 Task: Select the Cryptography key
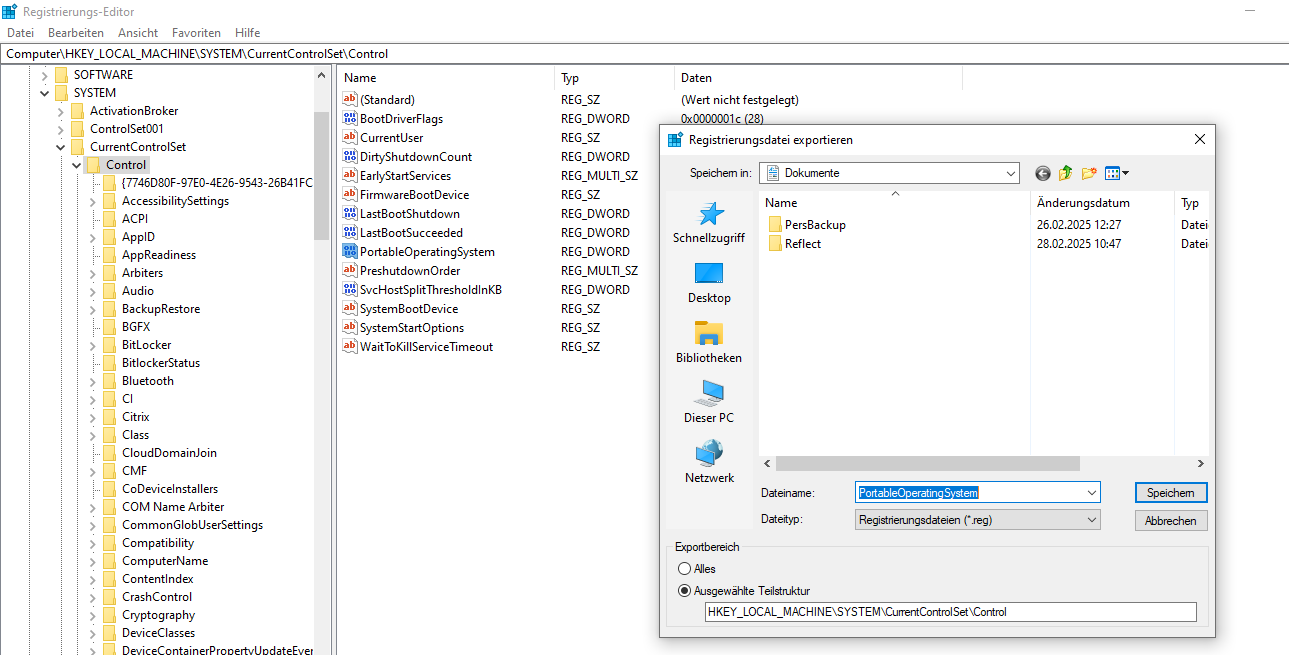(158, 615)
